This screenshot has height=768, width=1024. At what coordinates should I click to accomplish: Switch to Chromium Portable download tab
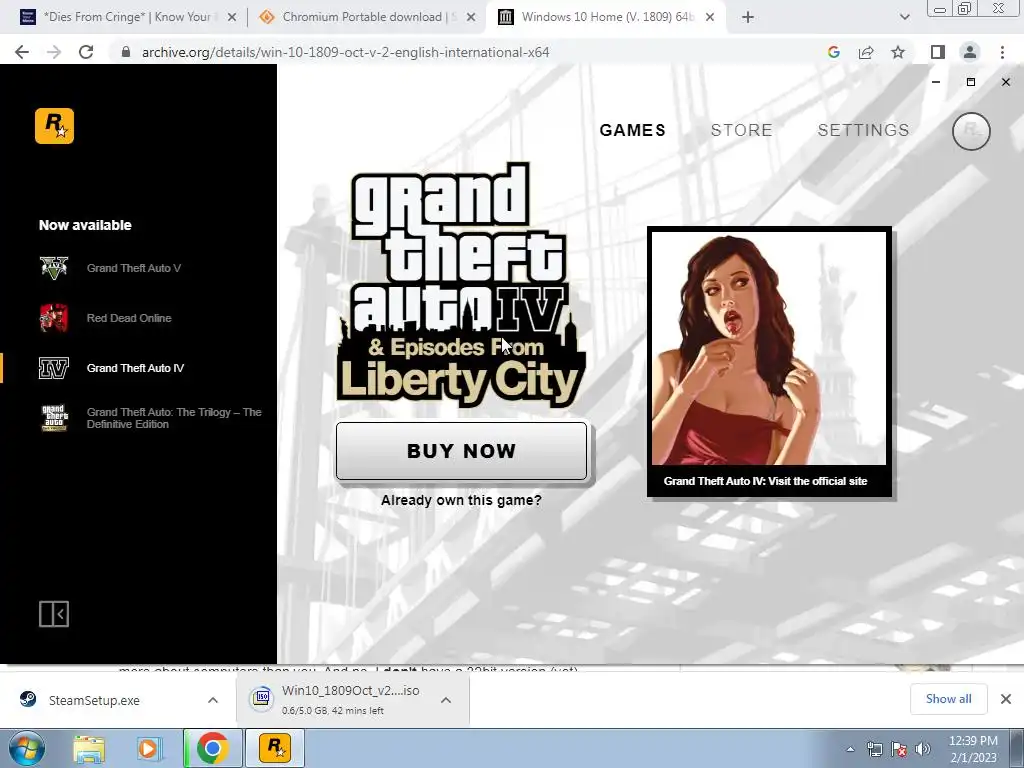[366, 18]
